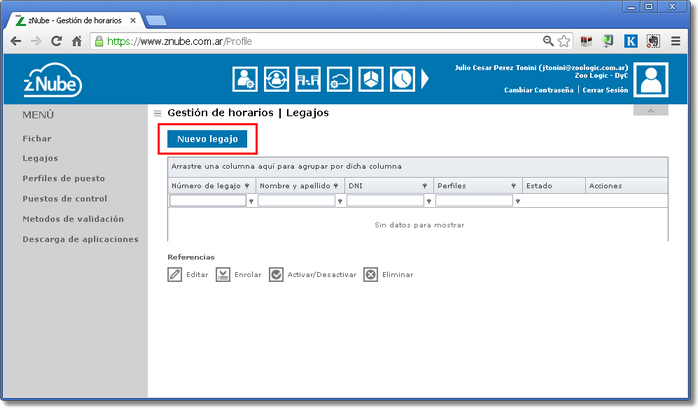The image size is (698, 410).
Task: Open the circular user sync header icon
Action: 276,78
